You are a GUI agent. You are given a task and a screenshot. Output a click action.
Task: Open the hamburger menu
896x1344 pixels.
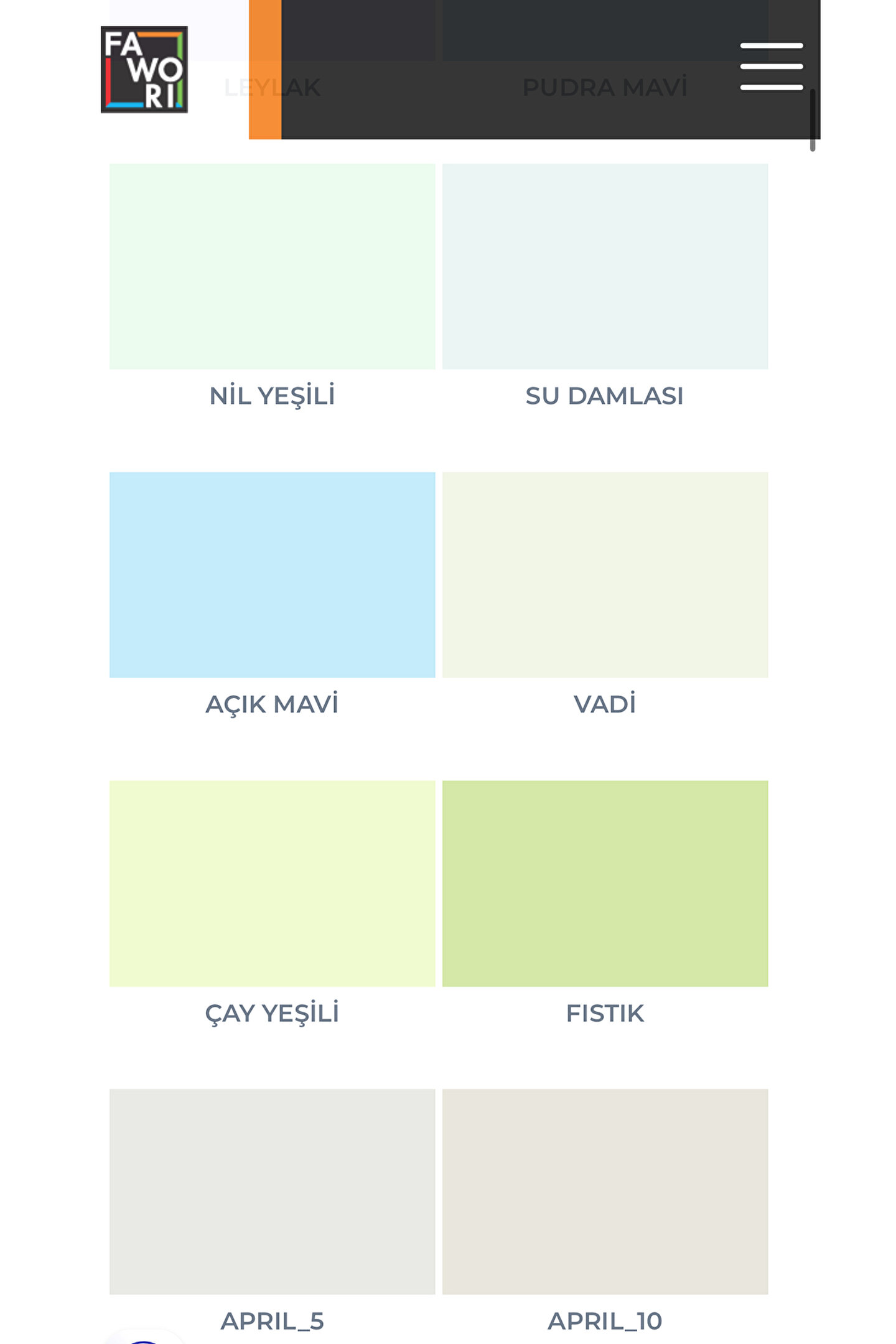[x=771, y=67]
